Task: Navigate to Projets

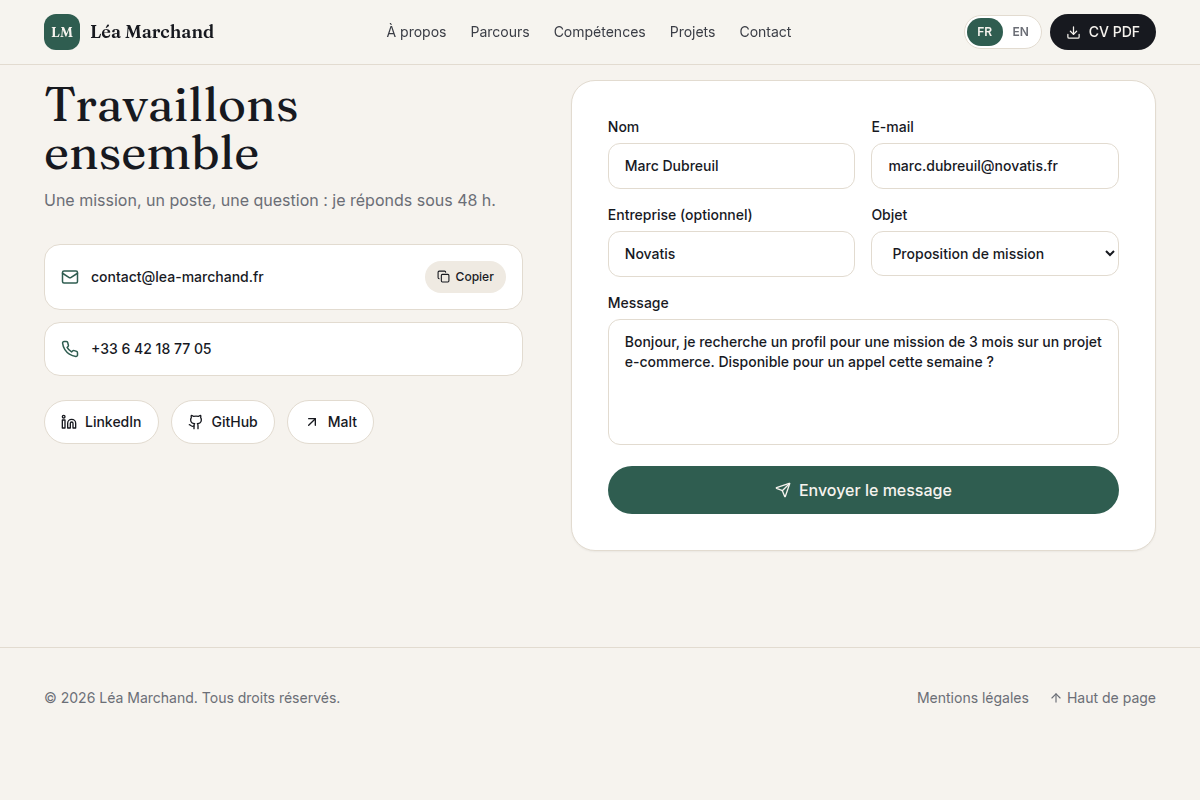Action: tap(692, 32)
